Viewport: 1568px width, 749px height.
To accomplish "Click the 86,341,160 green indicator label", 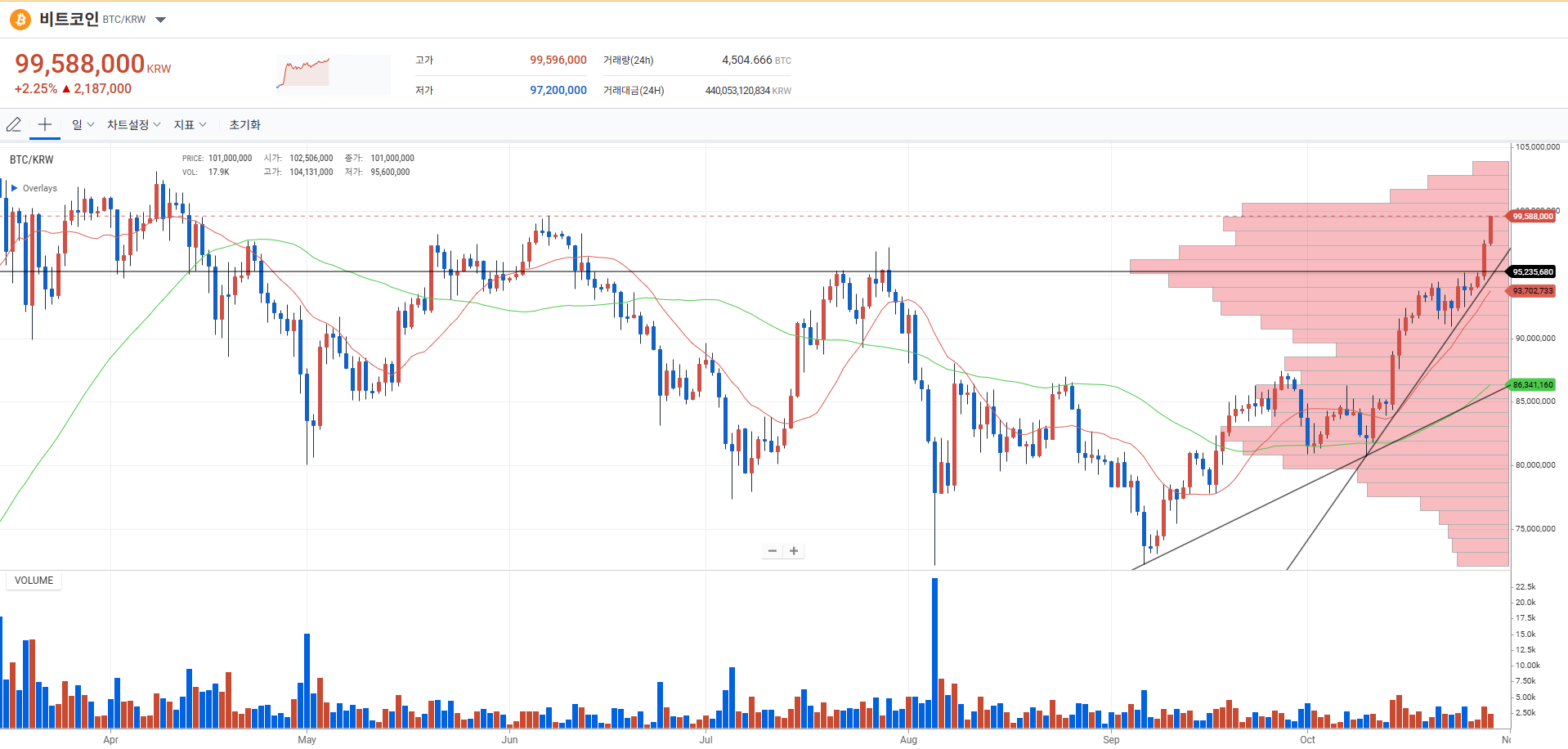I will [1531, 385].
